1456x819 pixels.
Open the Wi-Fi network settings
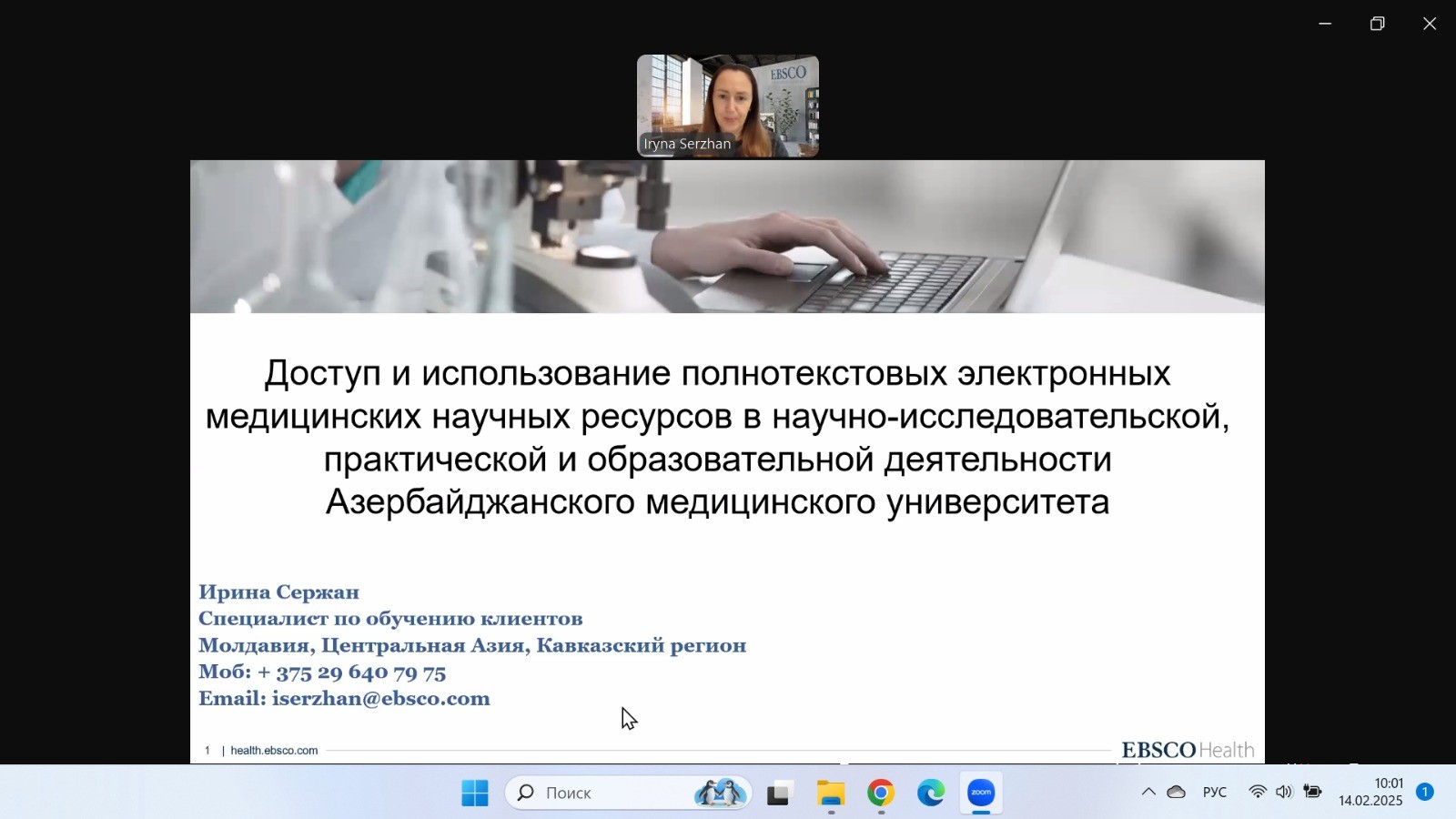(1258, 793)
